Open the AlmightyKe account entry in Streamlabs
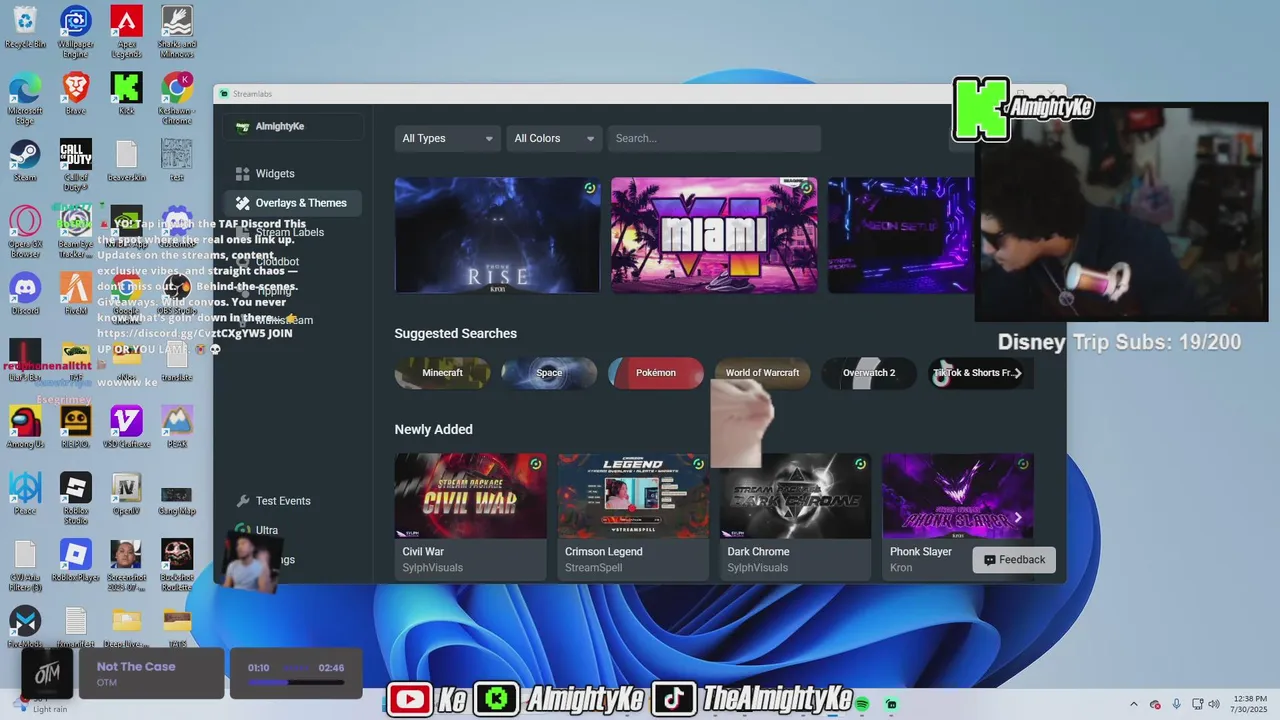This screenshot has width=1280, height=720. 293,127
